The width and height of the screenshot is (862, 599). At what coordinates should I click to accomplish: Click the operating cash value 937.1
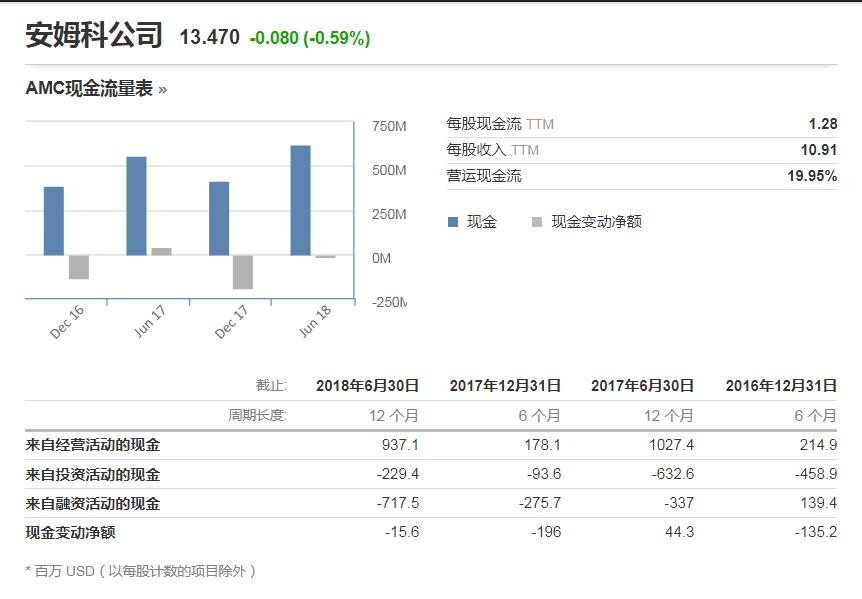[x=400, y=445]
